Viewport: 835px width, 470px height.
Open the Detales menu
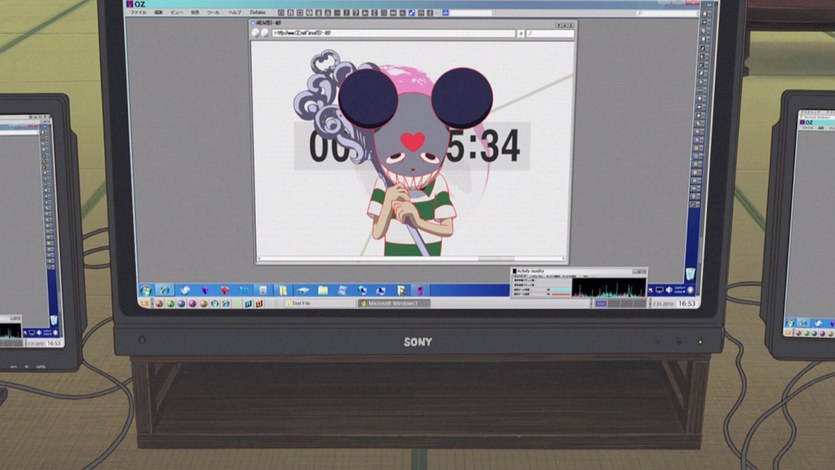260,13
